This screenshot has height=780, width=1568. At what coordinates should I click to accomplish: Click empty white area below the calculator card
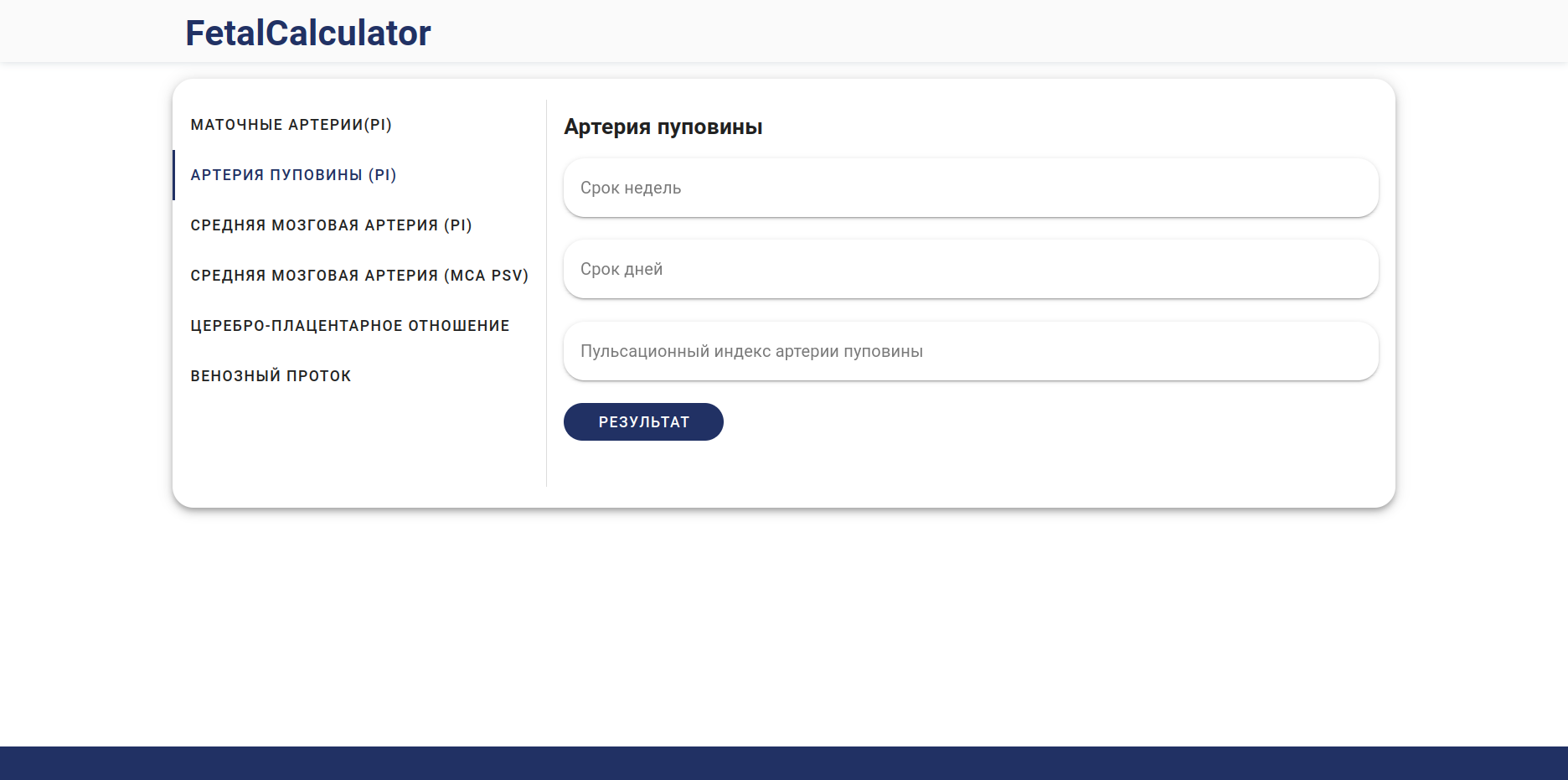click(784, 628)
